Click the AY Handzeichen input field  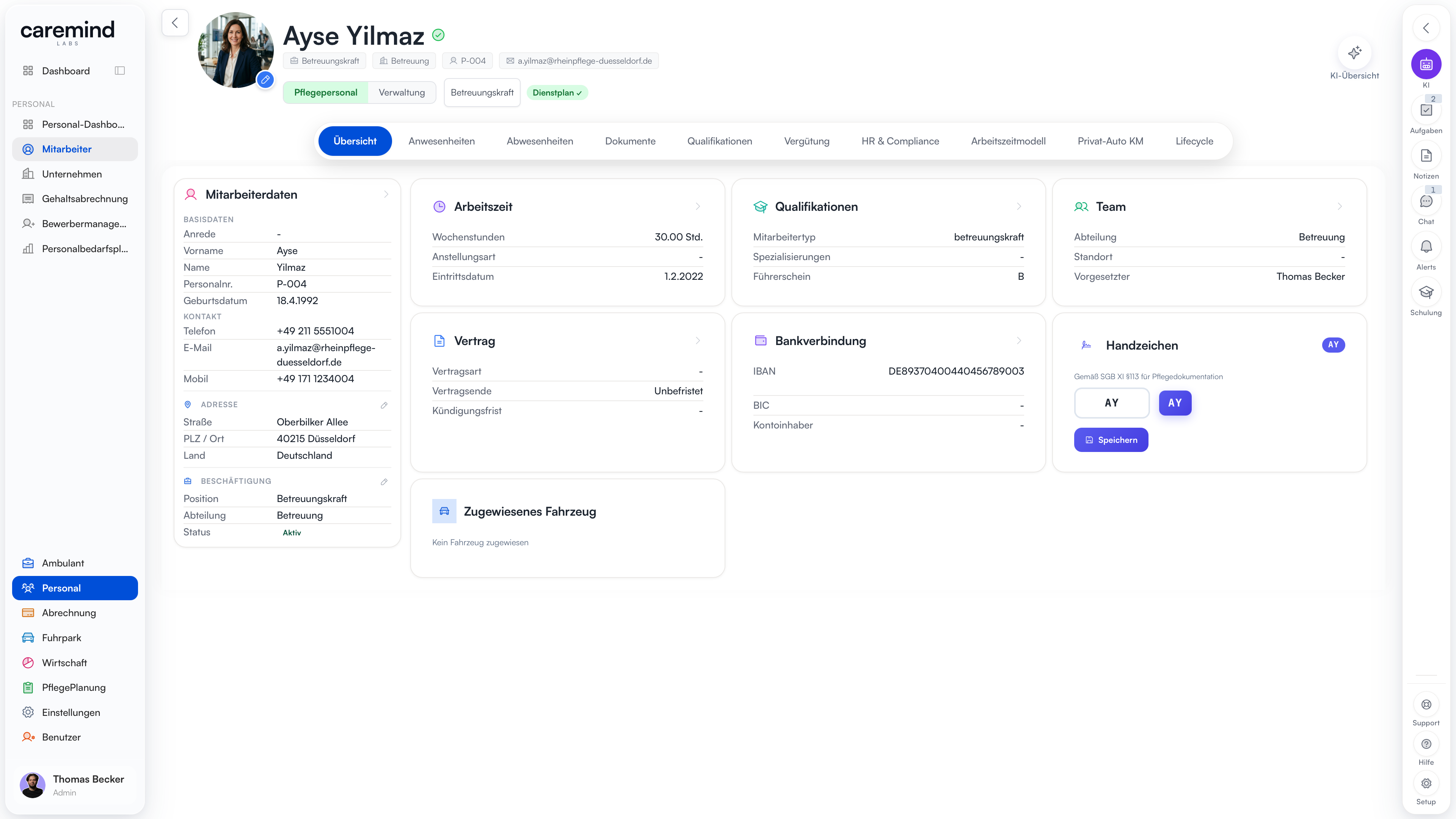(1111, 403)
